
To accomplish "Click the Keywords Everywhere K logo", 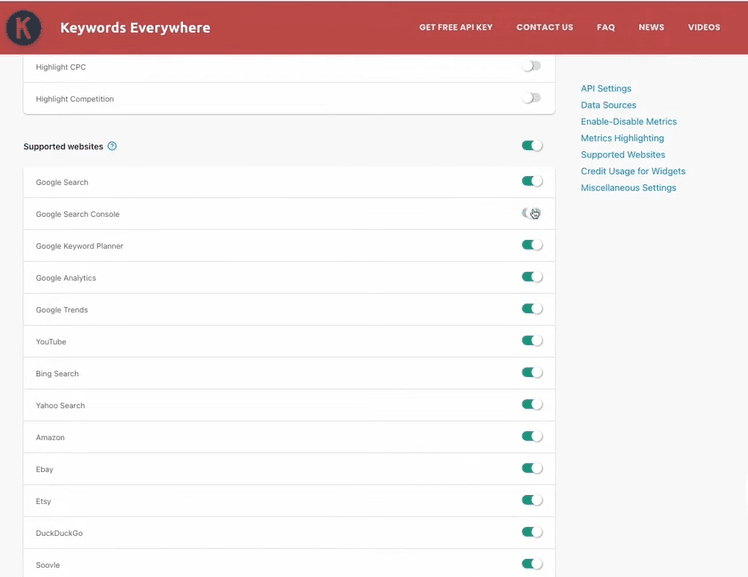I will click(x=23, y=28).
